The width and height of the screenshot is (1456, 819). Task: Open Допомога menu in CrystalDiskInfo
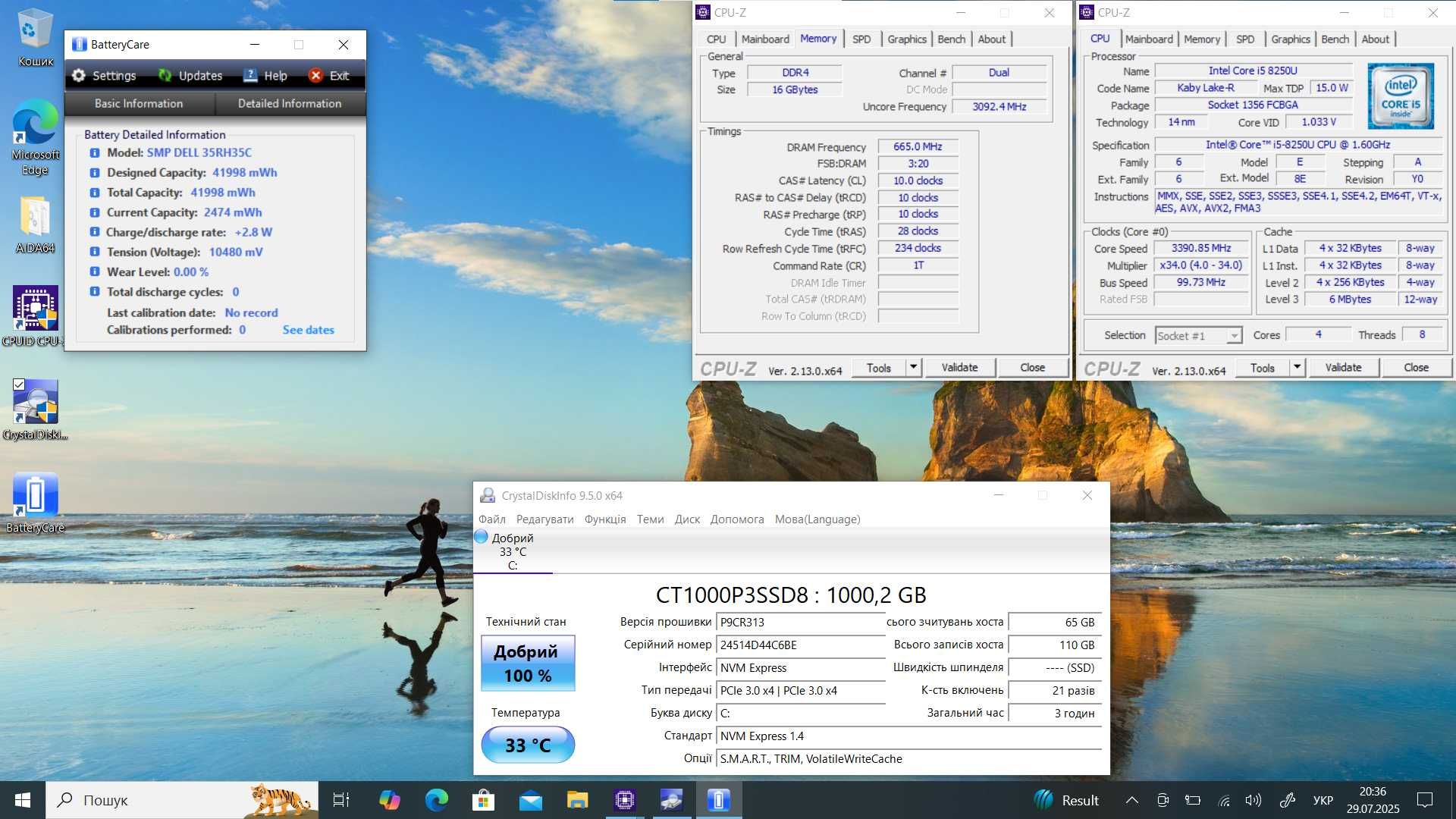[736, 519]
